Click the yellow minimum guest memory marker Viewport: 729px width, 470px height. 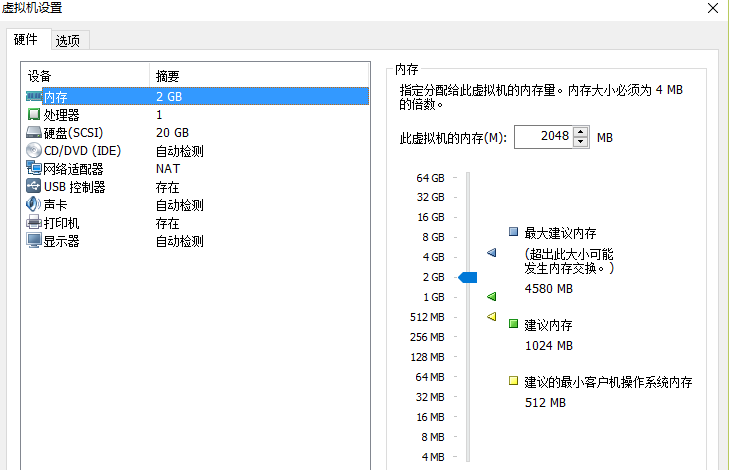coord(491,317)
